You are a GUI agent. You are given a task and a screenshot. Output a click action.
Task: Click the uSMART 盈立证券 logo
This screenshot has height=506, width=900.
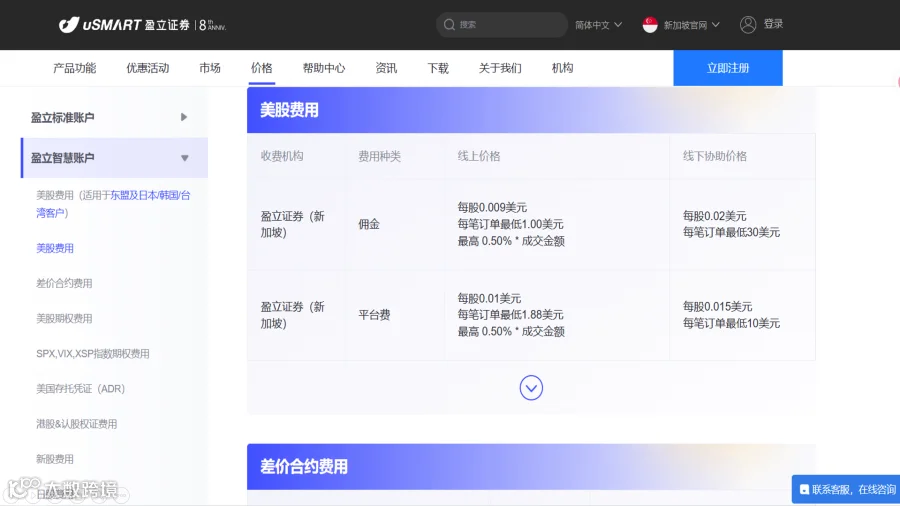142,25
